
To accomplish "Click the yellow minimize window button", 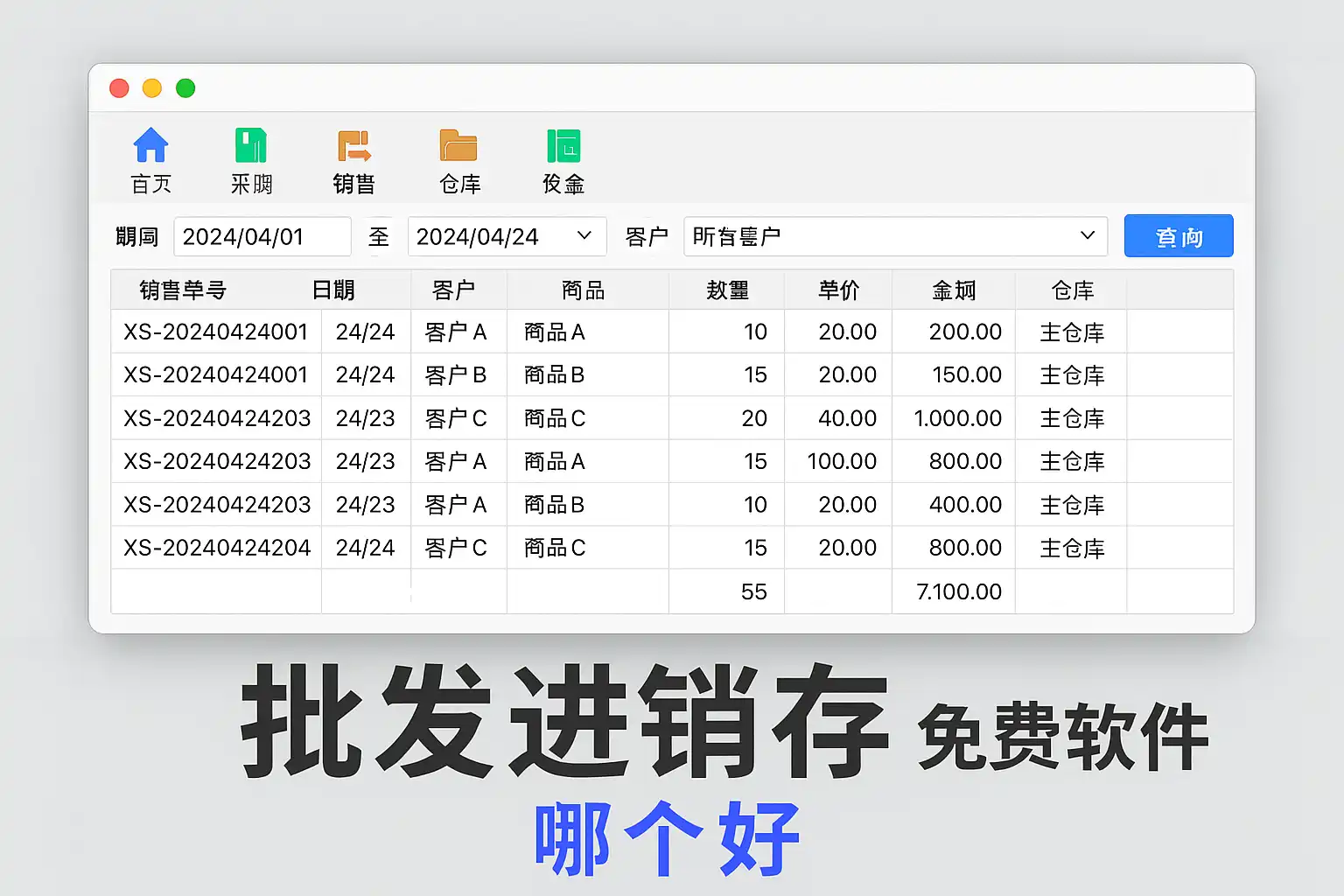I will (x=152, y=88).
